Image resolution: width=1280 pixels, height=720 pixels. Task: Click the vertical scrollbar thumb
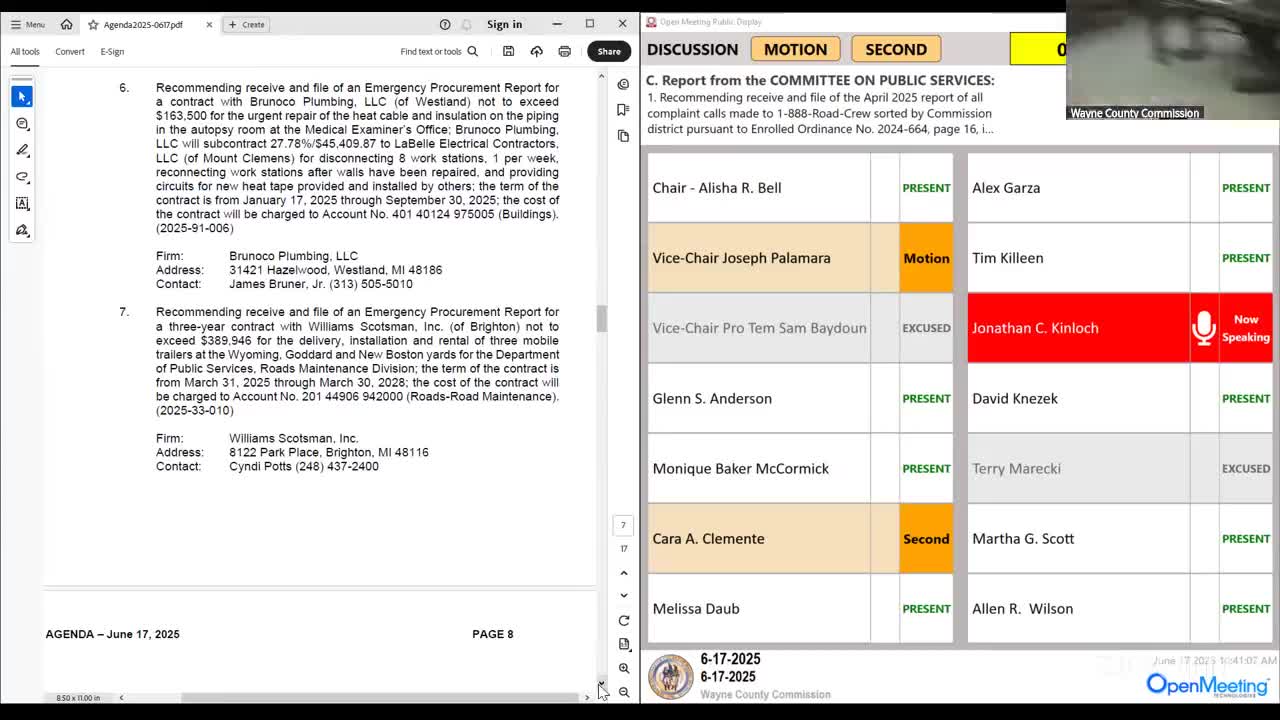coord(601,319)
